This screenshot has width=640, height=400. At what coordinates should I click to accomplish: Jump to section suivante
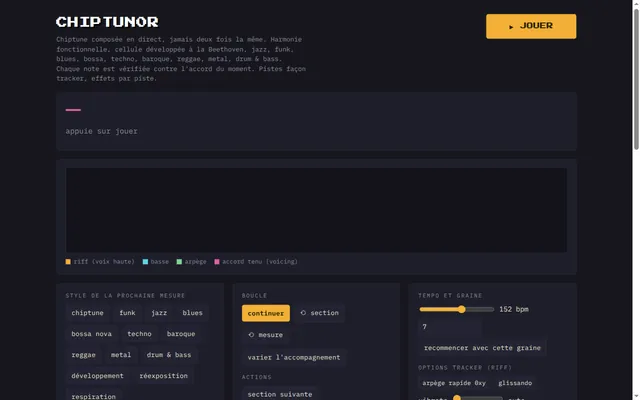[280, 394]
